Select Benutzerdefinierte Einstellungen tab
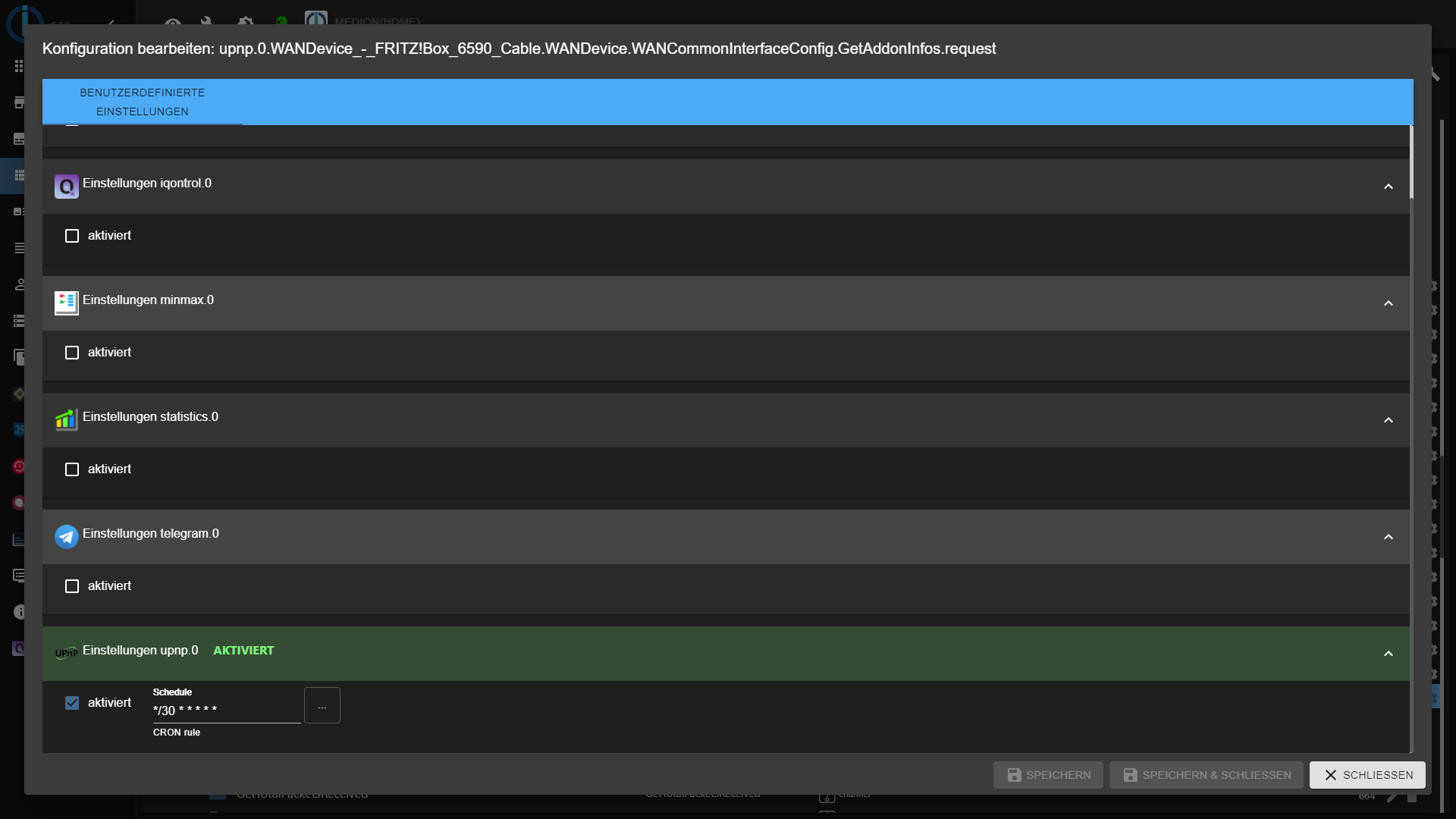 (143, 102)
